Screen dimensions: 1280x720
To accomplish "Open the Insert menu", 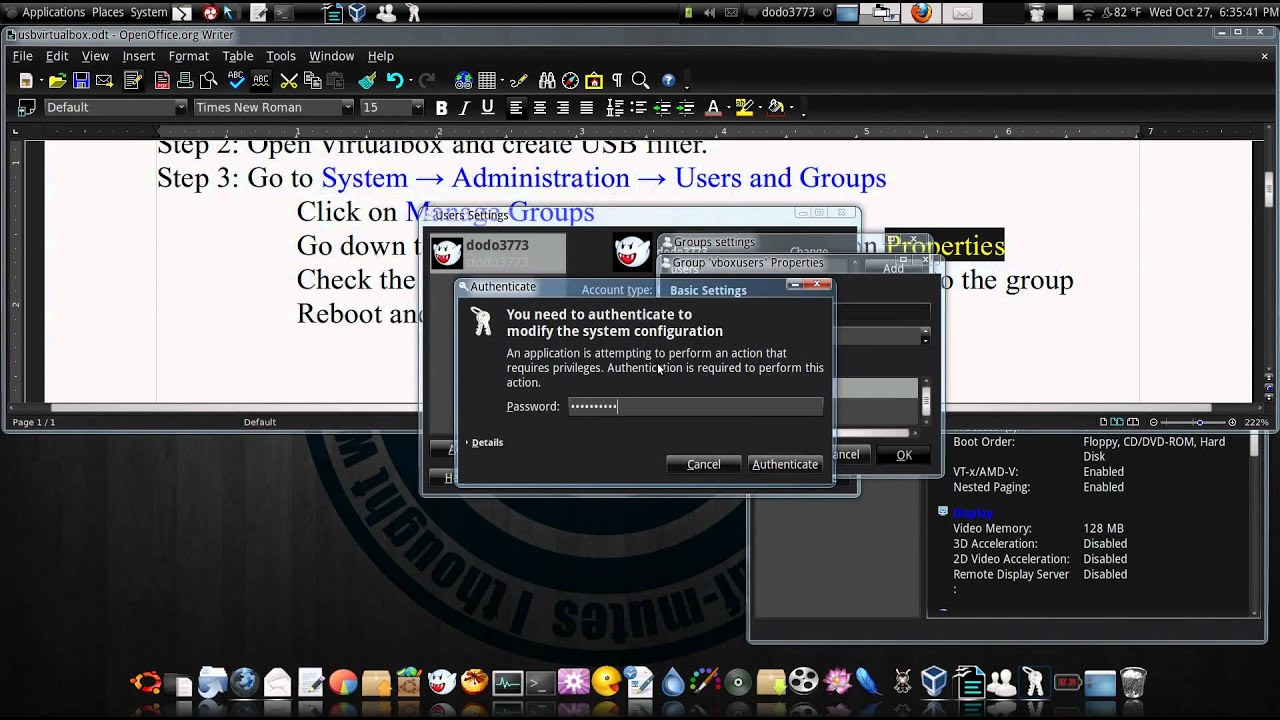I will point(138,56).
